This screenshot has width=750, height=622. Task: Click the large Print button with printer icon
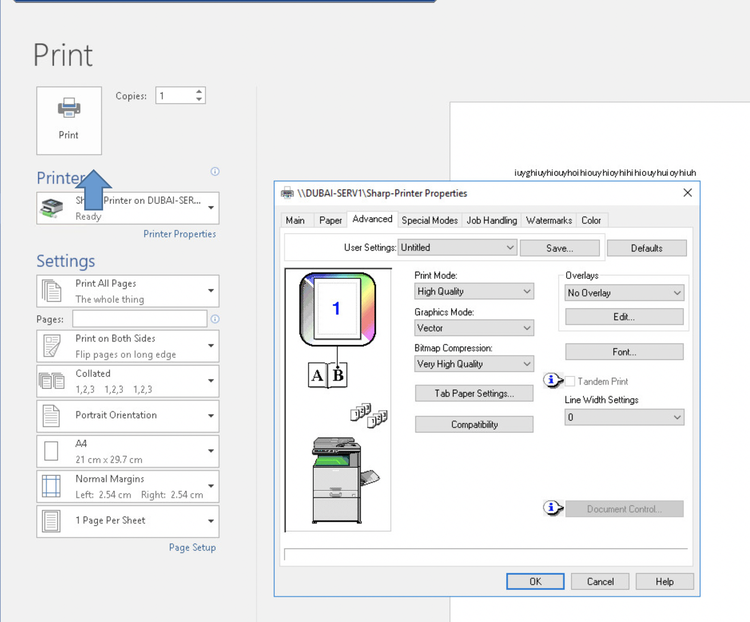(68, 120)
